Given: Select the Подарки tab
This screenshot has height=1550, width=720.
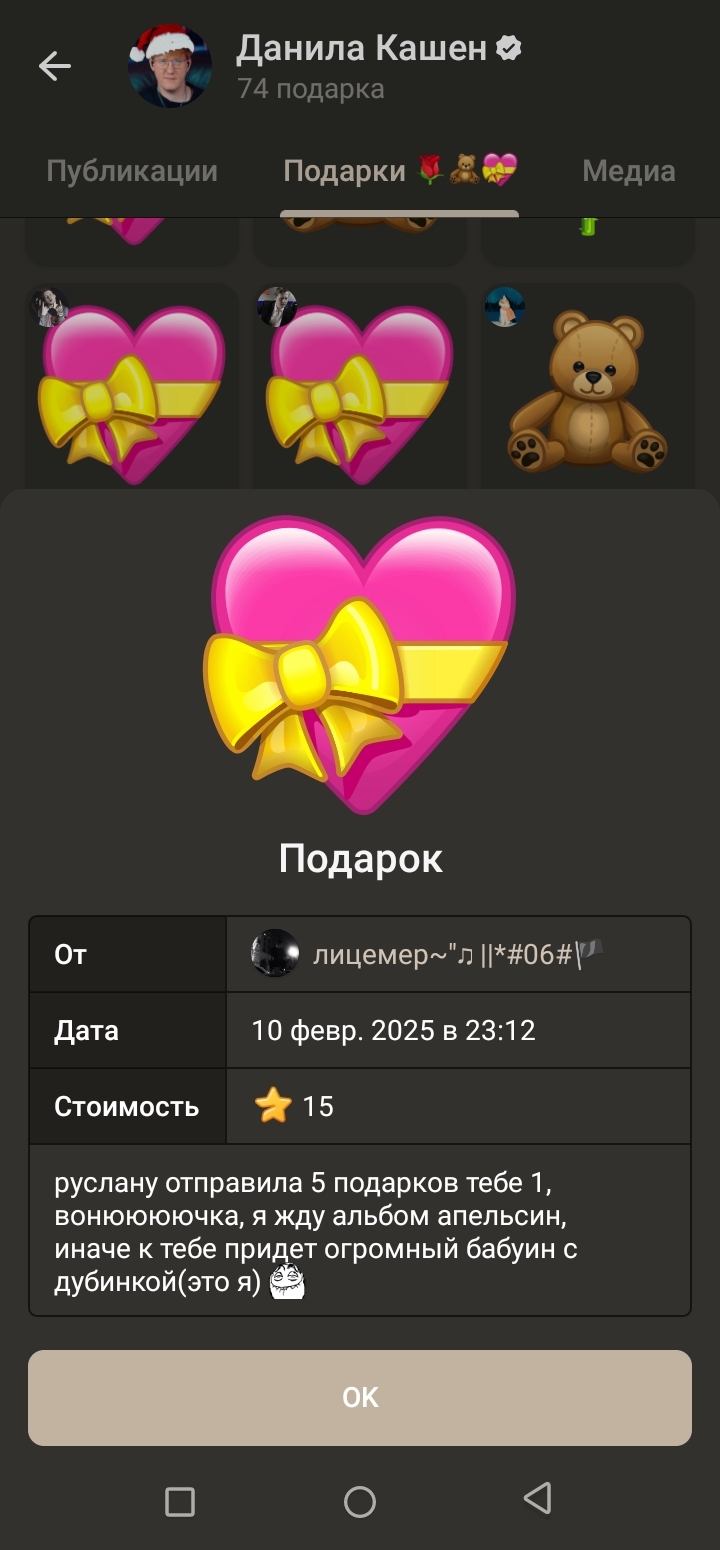Looking at the screenshot, I should pyautogui.click(x=400, y=171).
